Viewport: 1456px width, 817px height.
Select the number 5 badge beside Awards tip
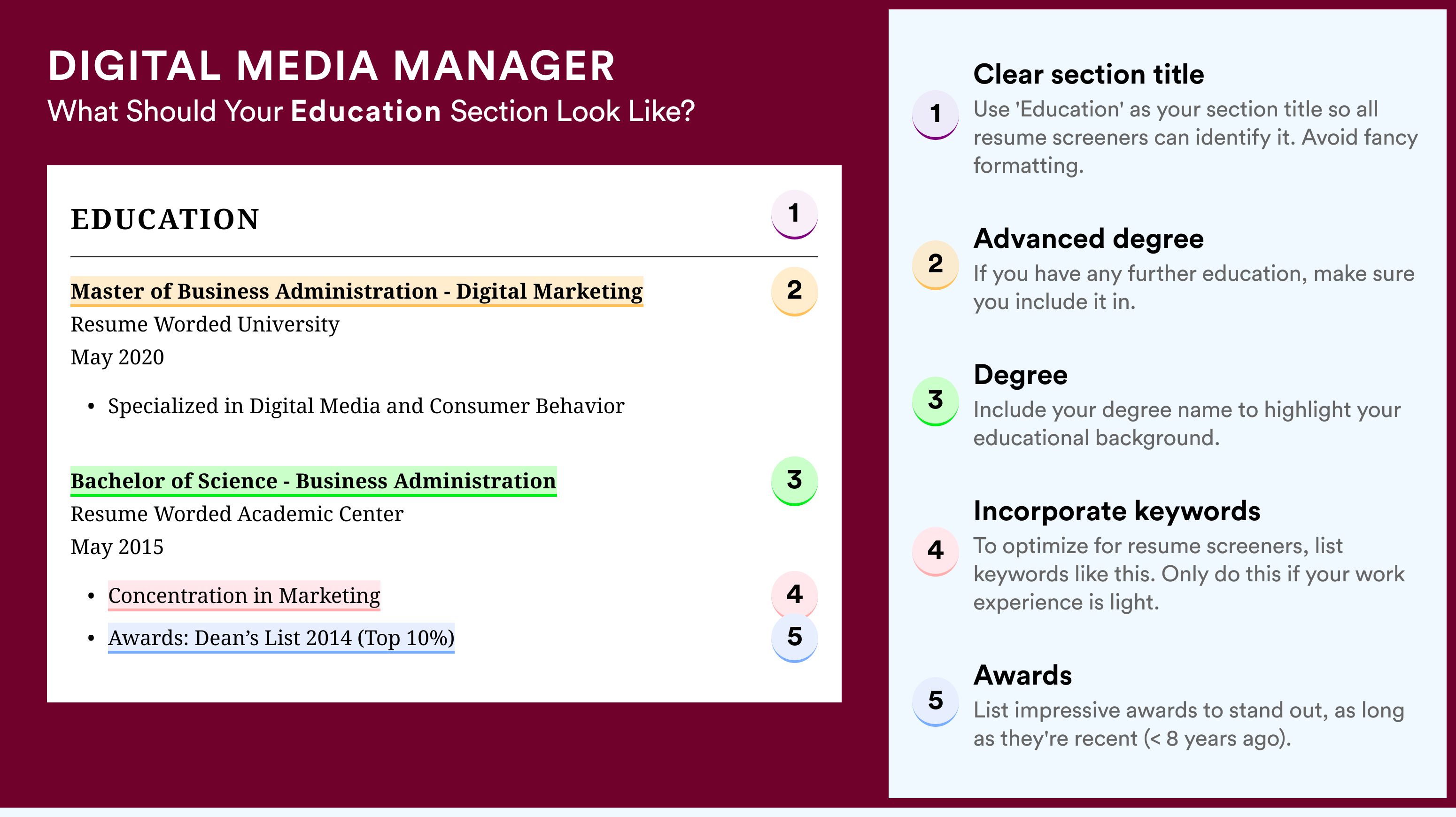tap(936, 701)
